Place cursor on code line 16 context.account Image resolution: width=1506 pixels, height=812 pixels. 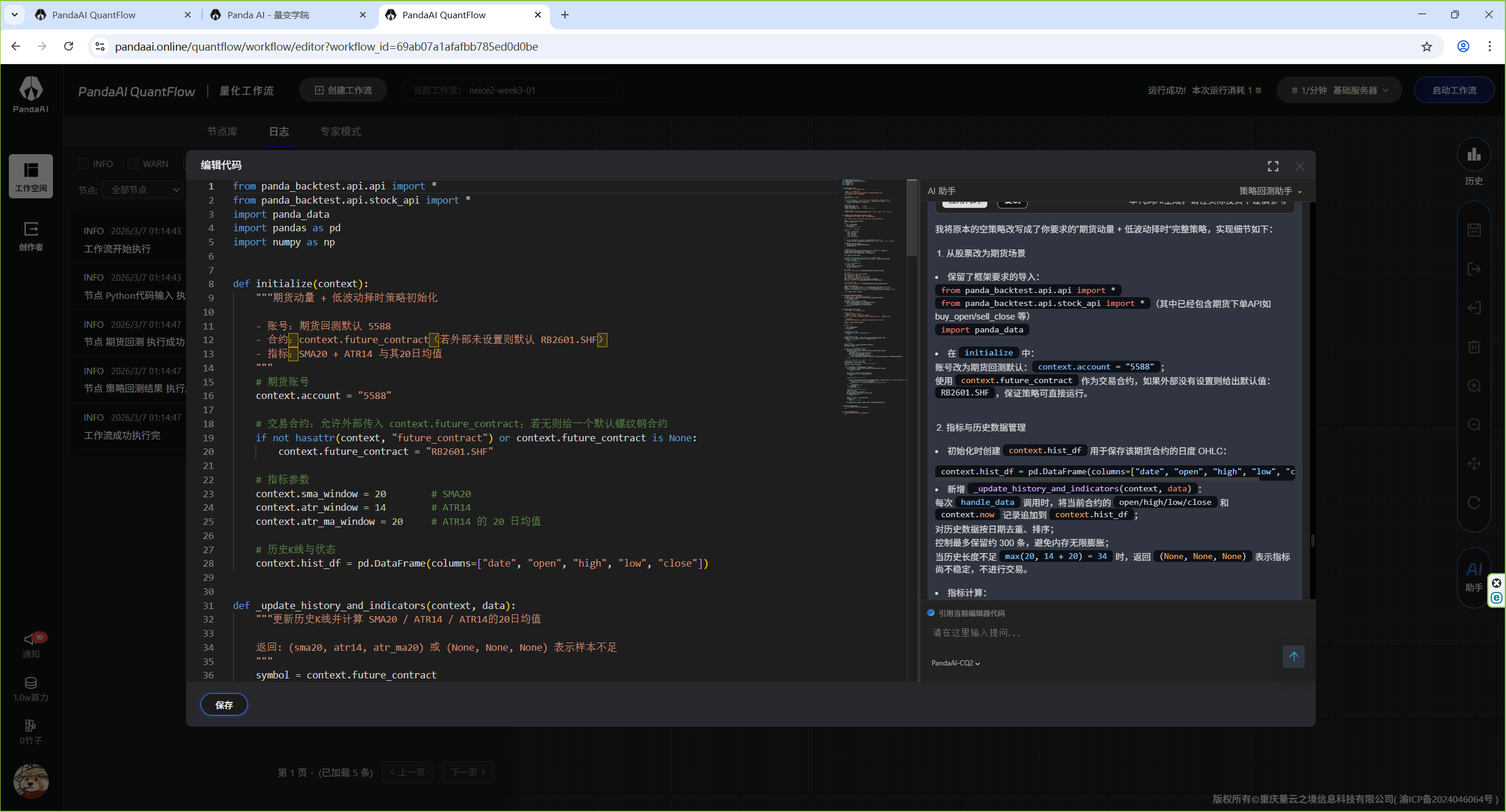pyautogui.click(x=323, y=395)
